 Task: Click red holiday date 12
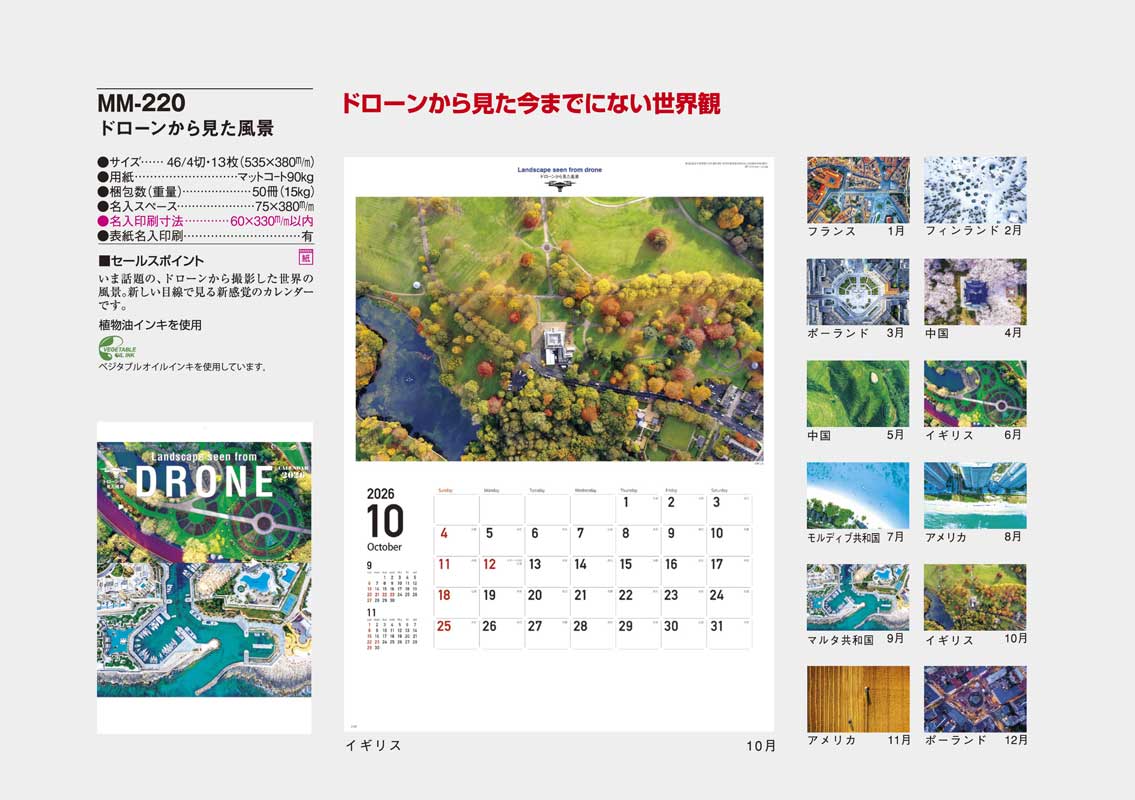pyautogui.click(x=489, y=565)
